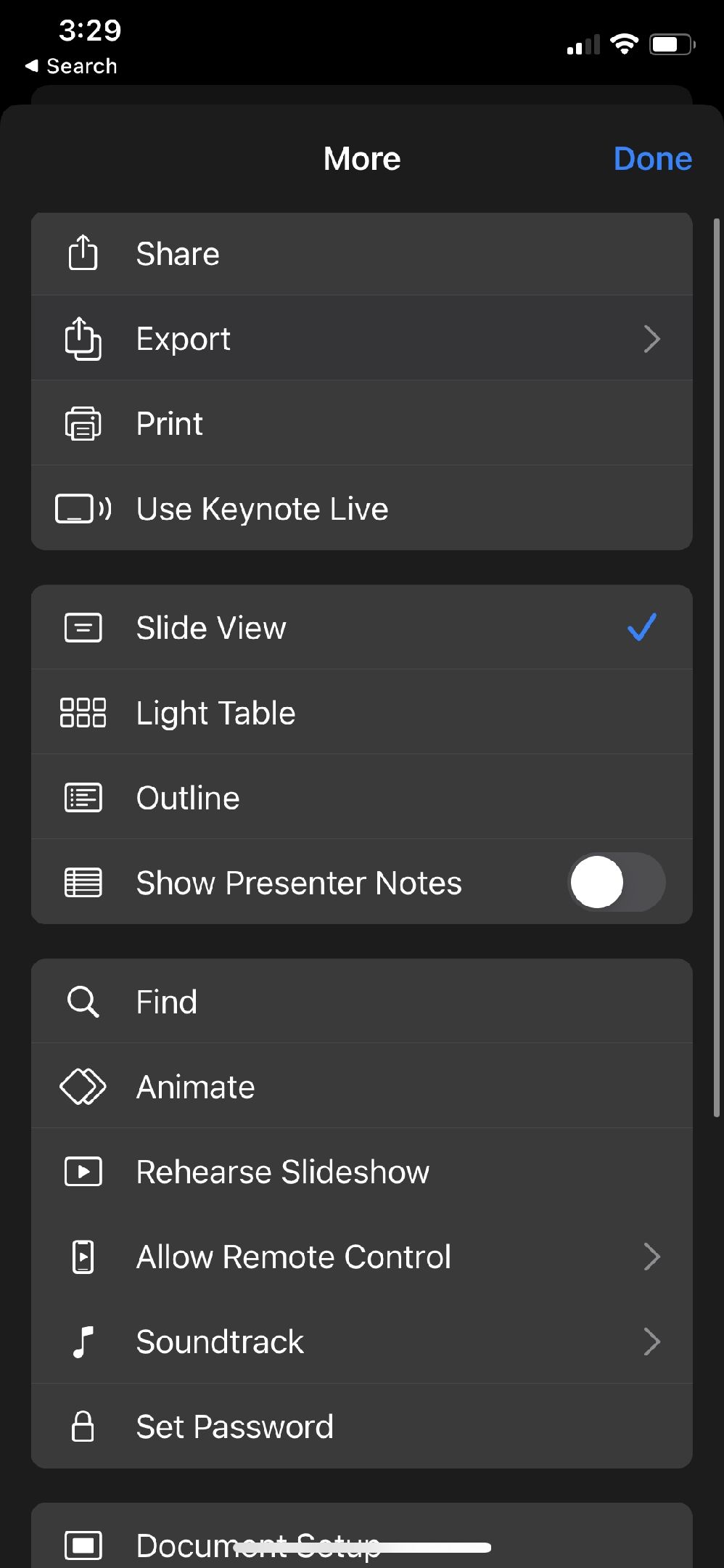Viewport: 724px width, 1568px height.
Task: Tap the Share icon
Action: (x=83, y=254)
